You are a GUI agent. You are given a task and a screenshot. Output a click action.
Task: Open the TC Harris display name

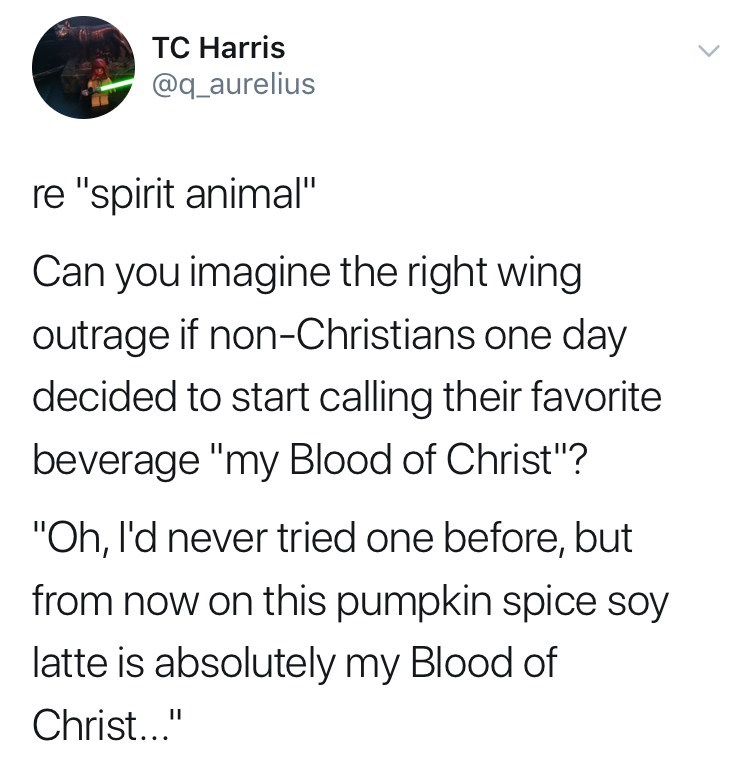(218, 47)
